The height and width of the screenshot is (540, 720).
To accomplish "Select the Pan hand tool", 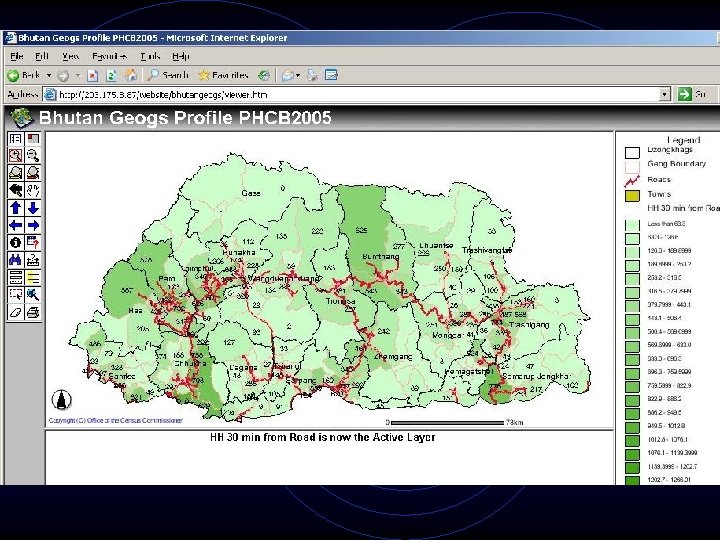I will [x=33, y=190].
